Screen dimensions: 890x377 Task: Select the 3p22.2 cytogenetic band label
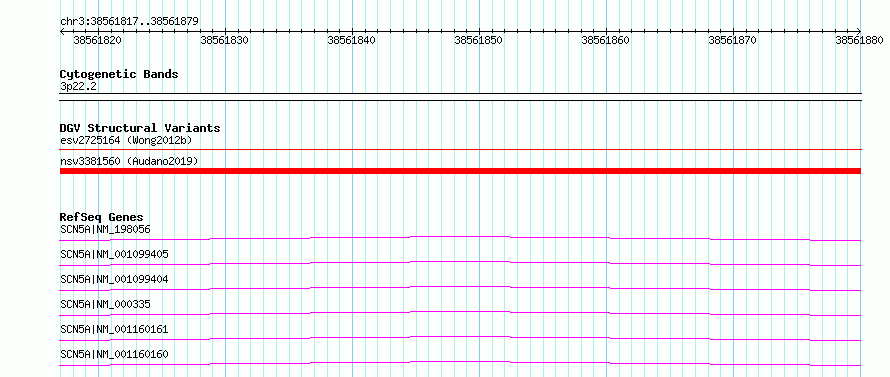pos(78,86)
